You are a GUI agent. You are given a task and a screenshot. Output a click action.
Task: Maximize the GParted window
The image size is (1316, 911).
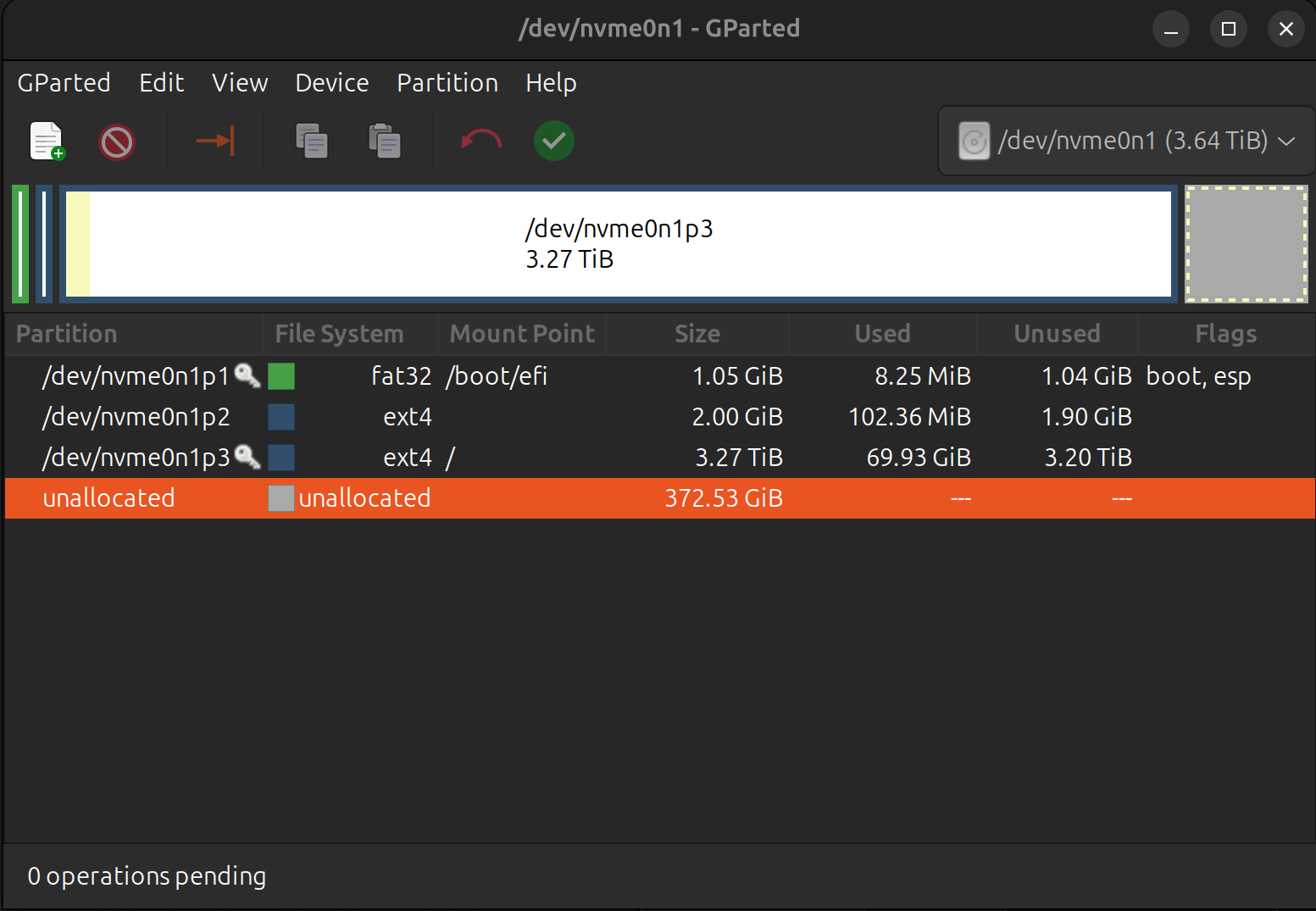(x=1229, y=29)
